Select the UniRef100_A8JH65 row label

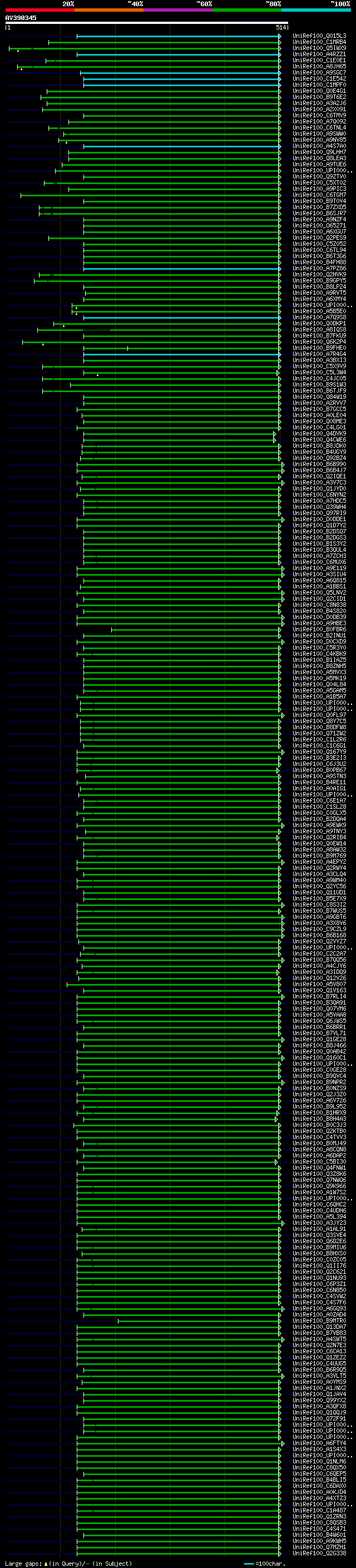point(319,66)
